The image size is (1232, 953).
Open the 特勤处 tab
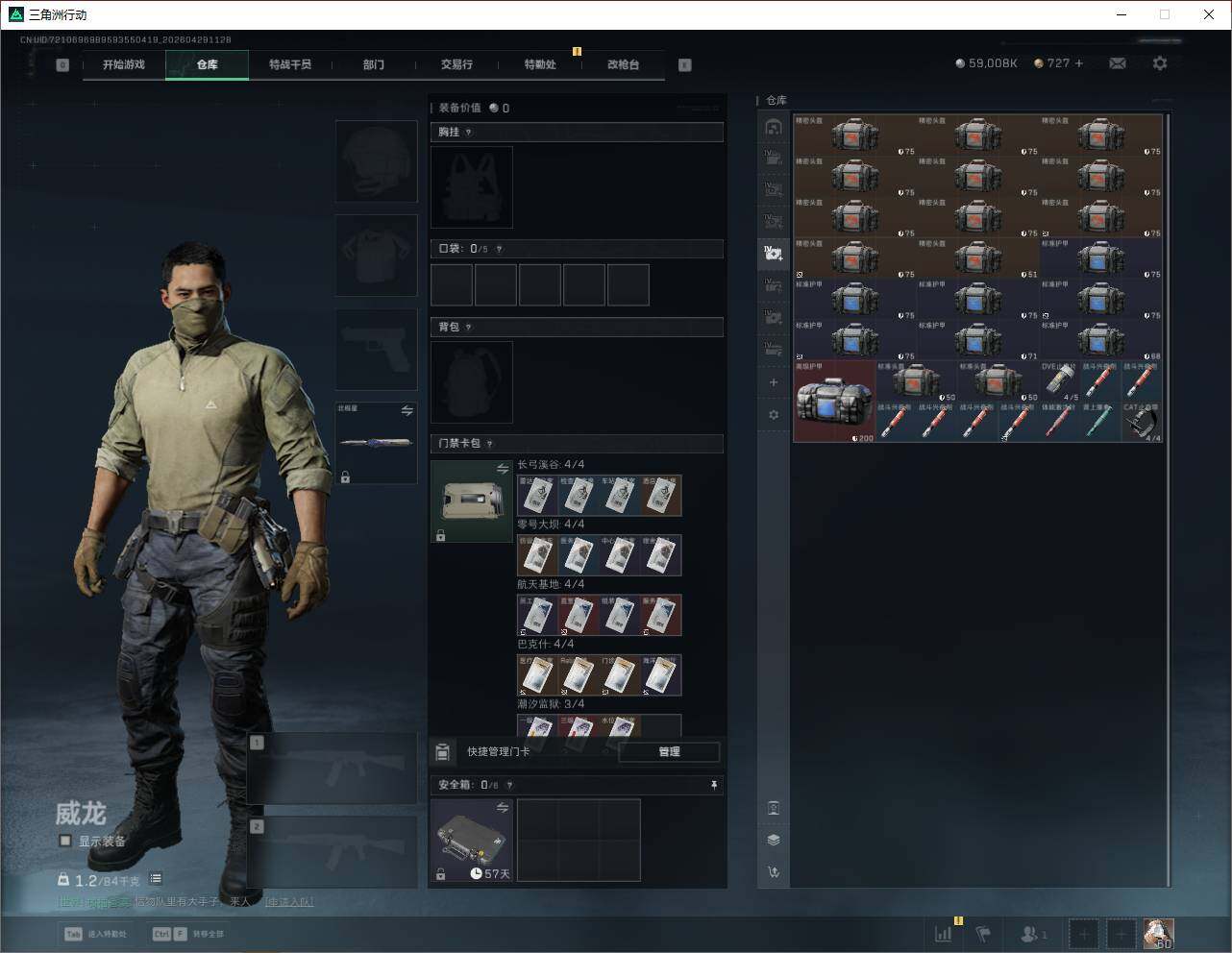pyautogui.click(x=540, y=64)
